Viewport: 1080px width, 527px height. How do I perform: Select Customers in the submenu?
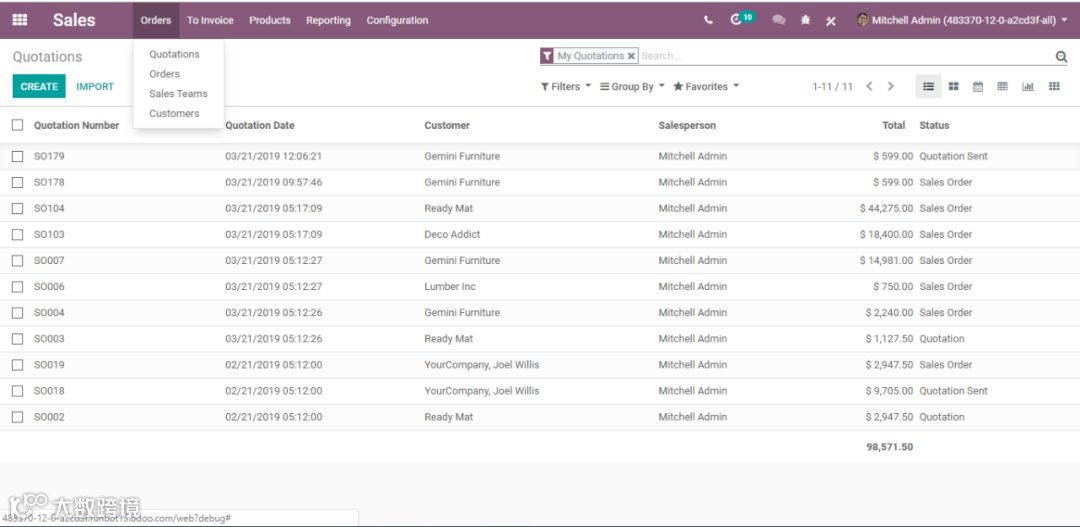[x=174, y=114]
